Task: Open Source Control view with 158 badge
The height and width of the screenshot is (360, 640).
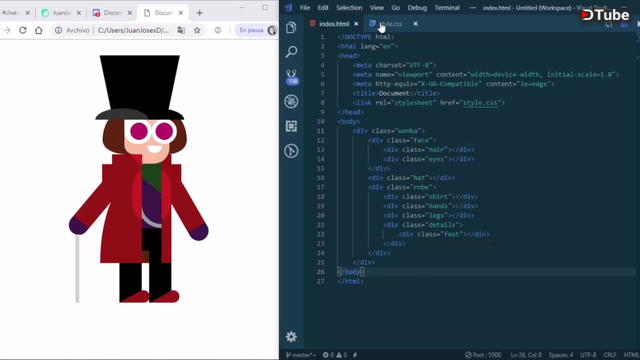Action: click(x=291, y=77)
